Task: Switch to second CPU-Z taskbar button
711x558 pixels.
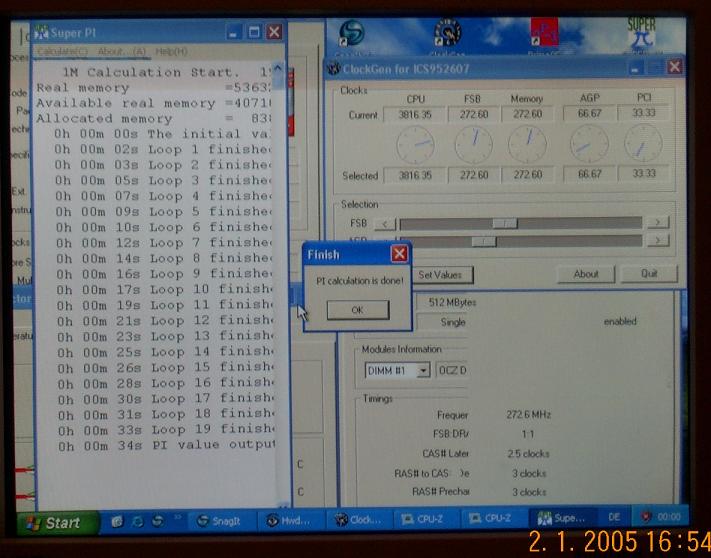Action: point(492,518)
